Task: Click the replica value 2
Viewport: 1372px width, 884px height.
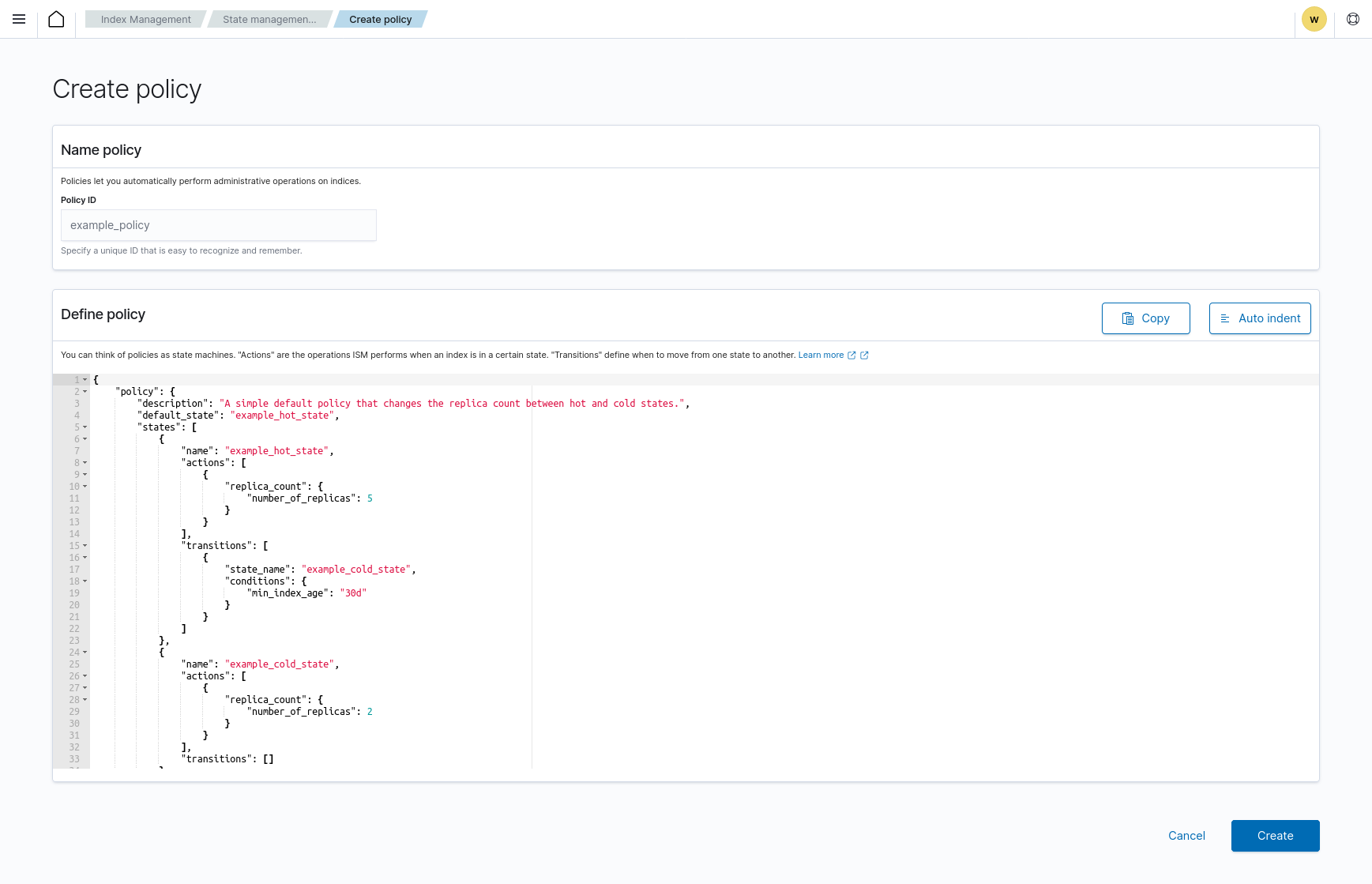Action: point(370,712)
